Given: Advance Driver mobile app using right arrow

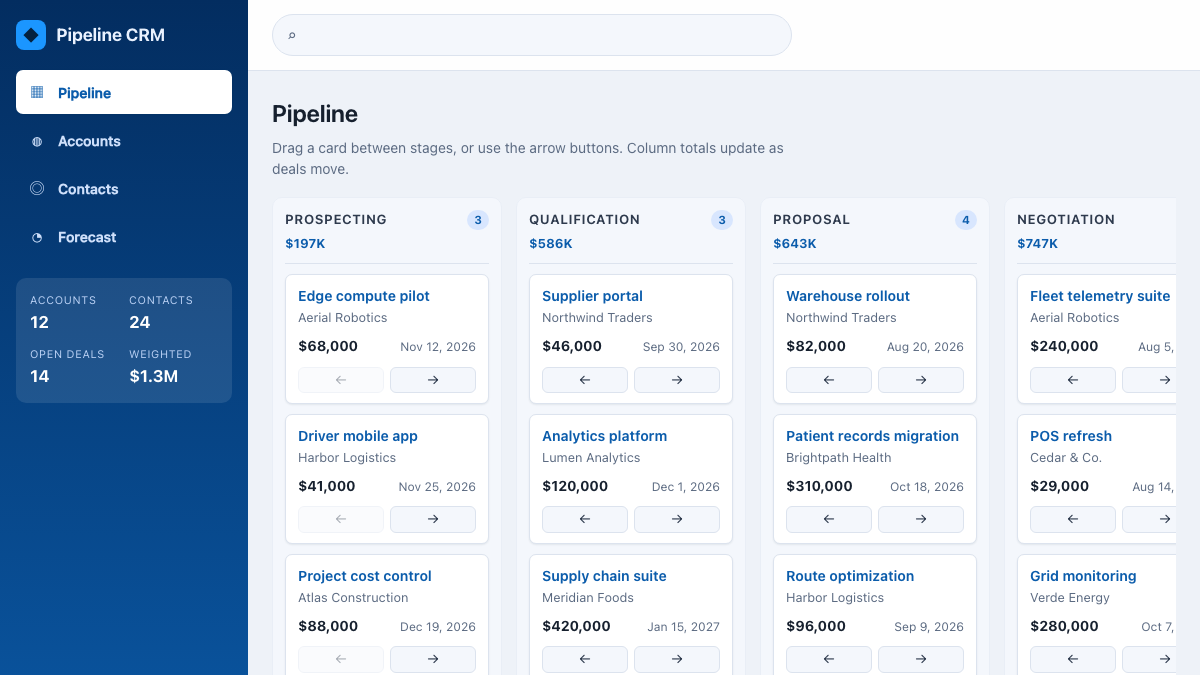Looking at the screenshot, I should click(x=433, y=520).
